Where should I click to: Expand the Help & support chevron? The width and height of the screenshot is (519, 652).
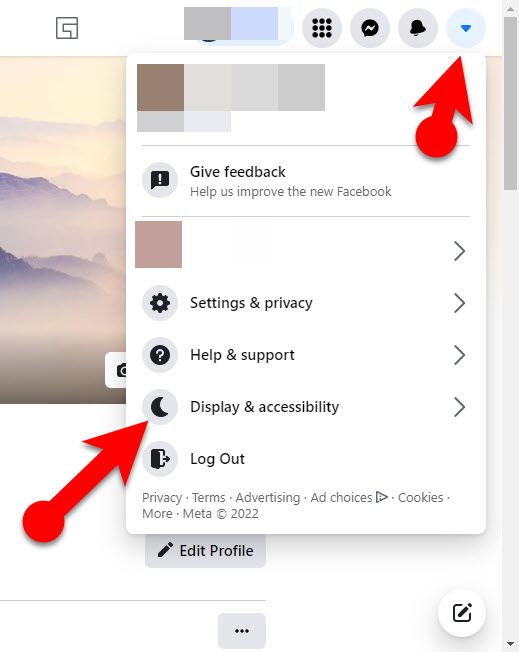(x=459, y=355)
